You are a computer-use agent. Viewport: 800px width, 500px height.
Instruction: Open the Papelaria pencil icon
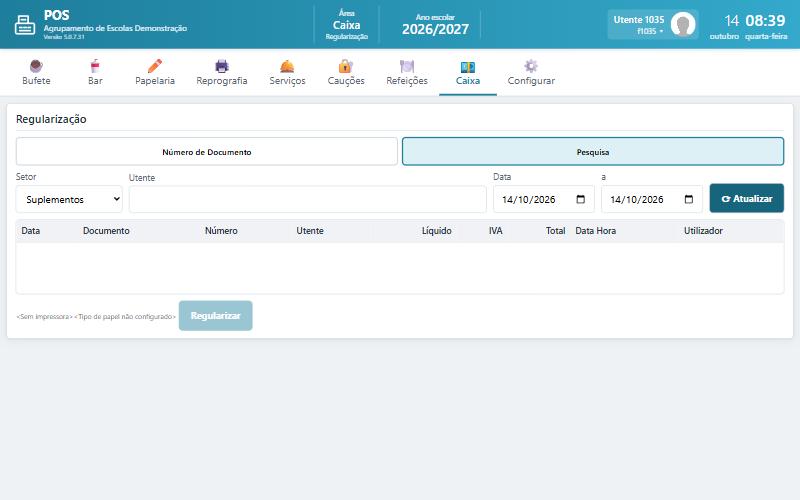(x=155, y=66)
